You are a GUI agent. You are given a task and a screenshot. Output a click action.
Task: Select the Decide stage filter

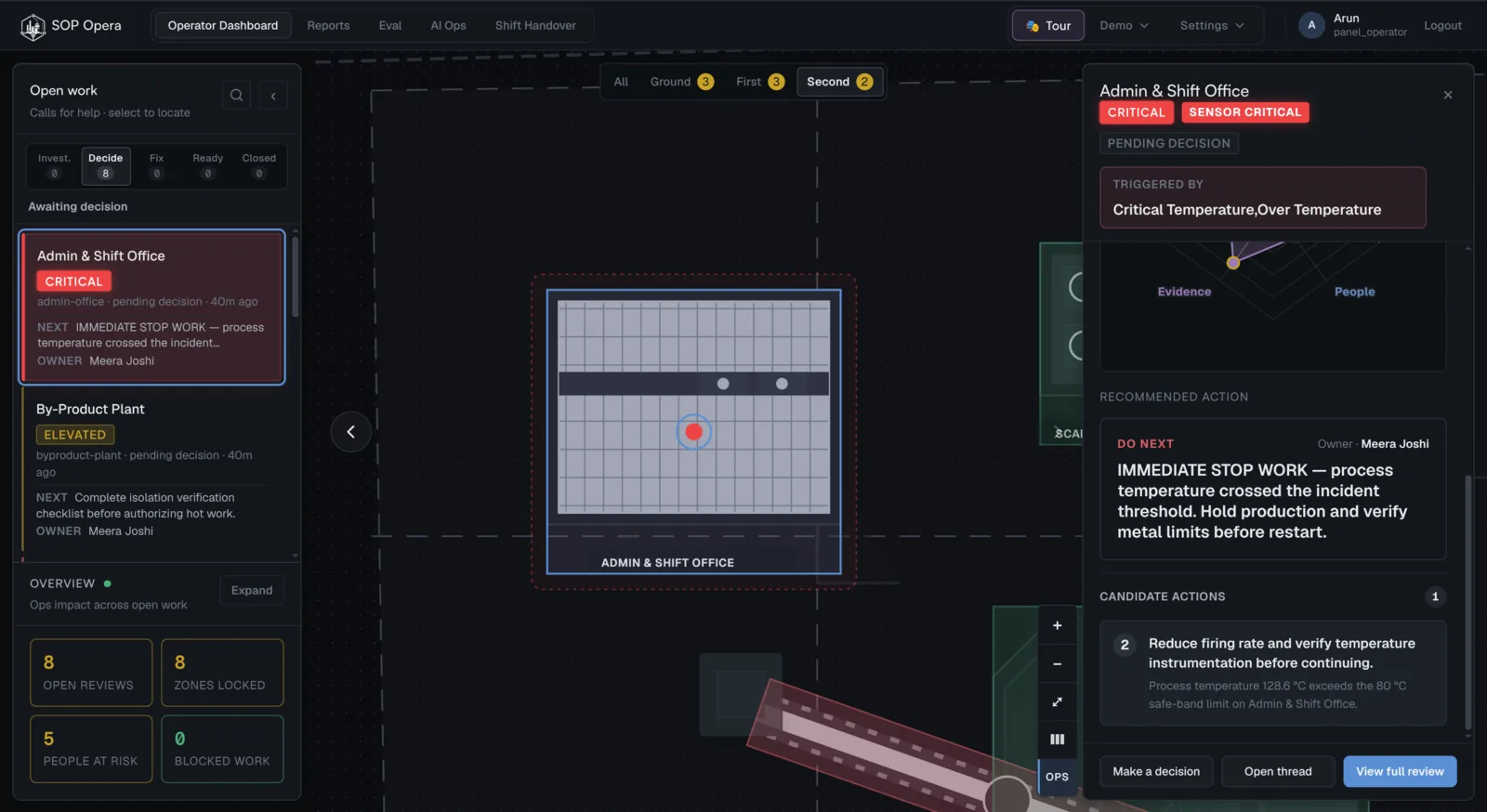pos(106,165)
